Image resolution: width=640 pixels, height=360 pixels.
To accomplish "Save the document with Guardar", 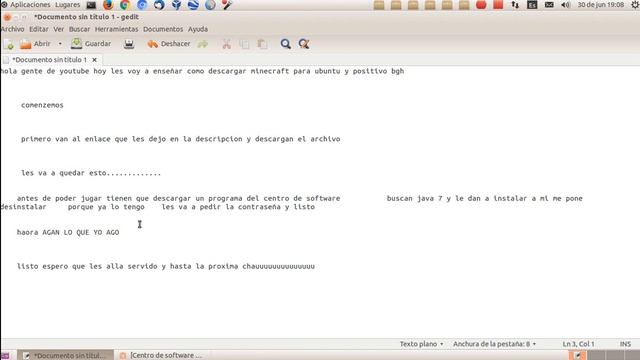I will point(91,44).
